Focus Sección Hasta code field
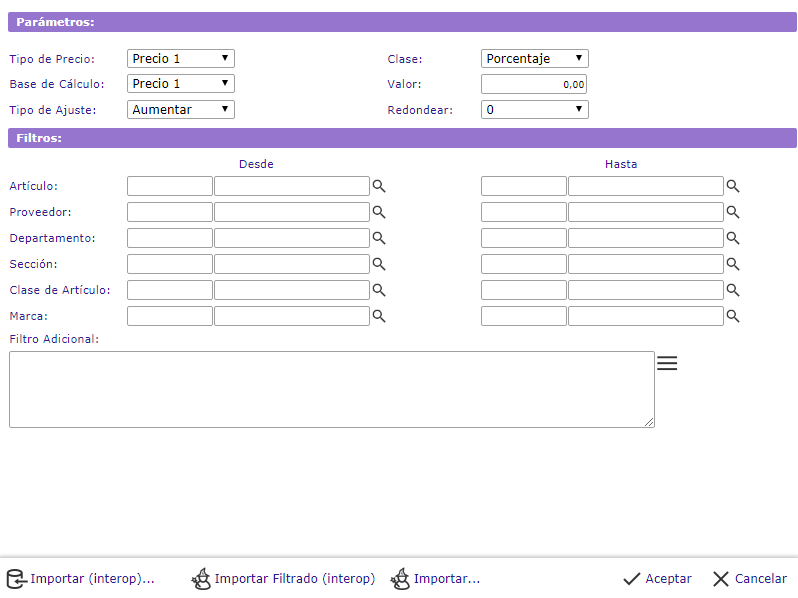798x598 pixels. 524,264
